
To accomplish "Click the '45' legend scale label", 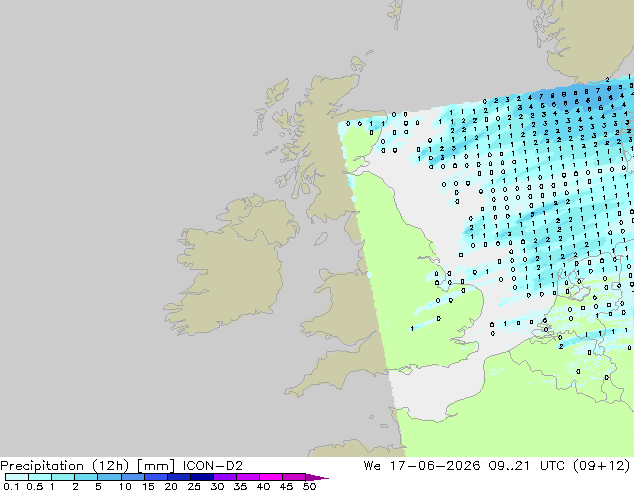I will [286, 486].
